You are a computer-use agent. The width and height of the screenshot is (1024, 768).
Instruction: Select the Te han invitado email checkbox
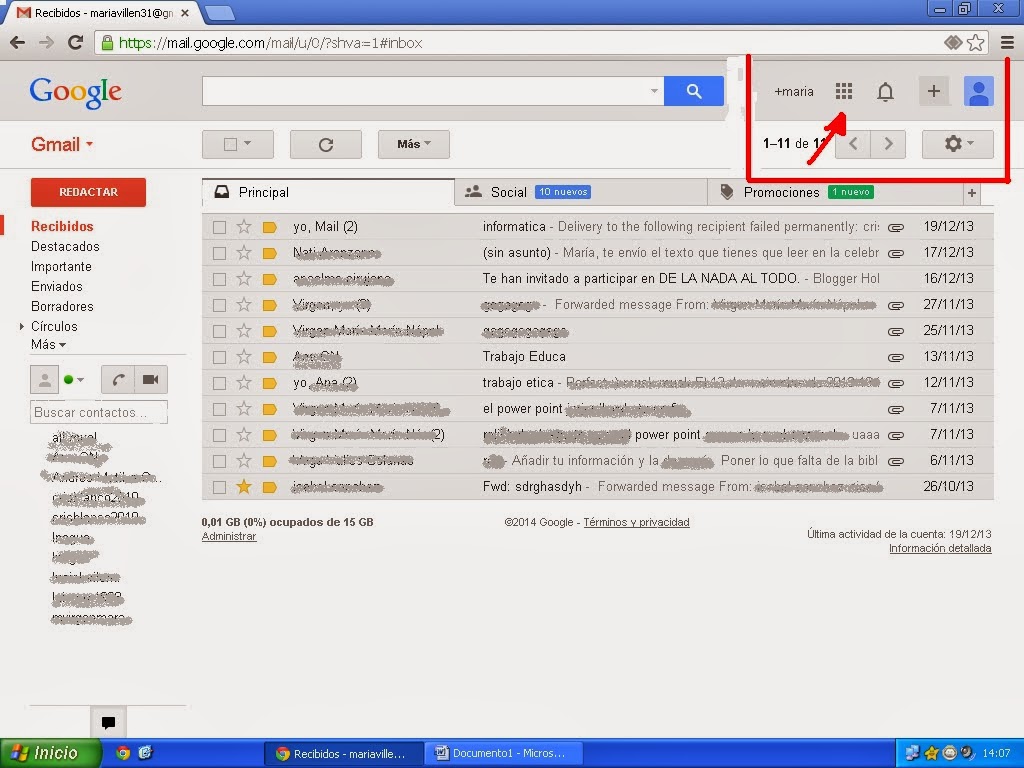(x=219, y=280)
